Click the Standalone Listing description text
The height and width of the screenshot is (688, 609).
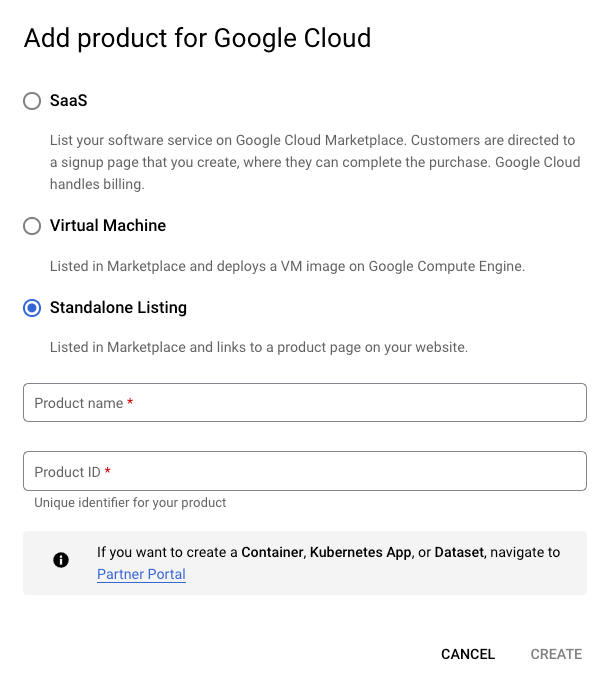(259, 348)
